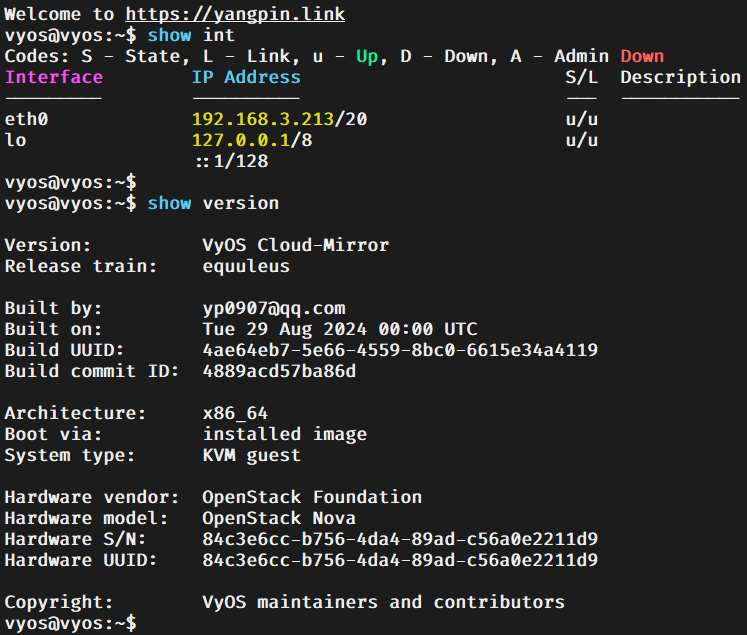747x635 pixels.
Task: Open the https://yangpin.link link
Action: 235,14
